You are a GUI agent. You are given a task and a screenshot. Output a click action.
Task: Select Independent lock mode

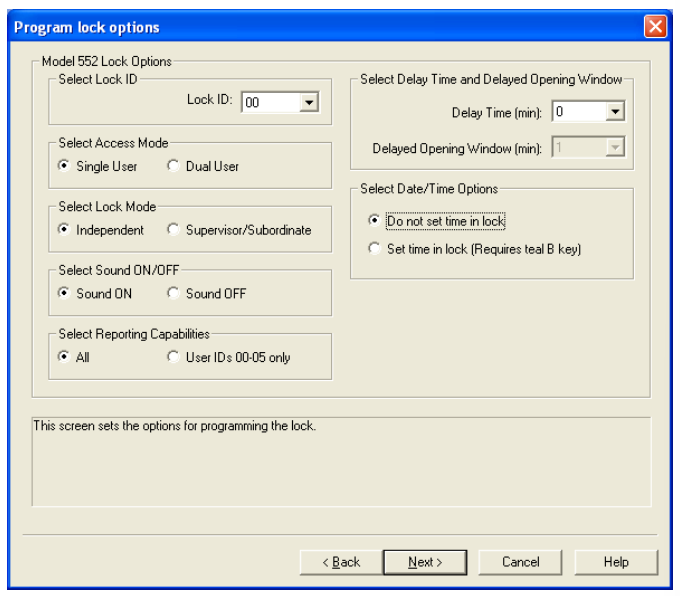click(65, 230)
